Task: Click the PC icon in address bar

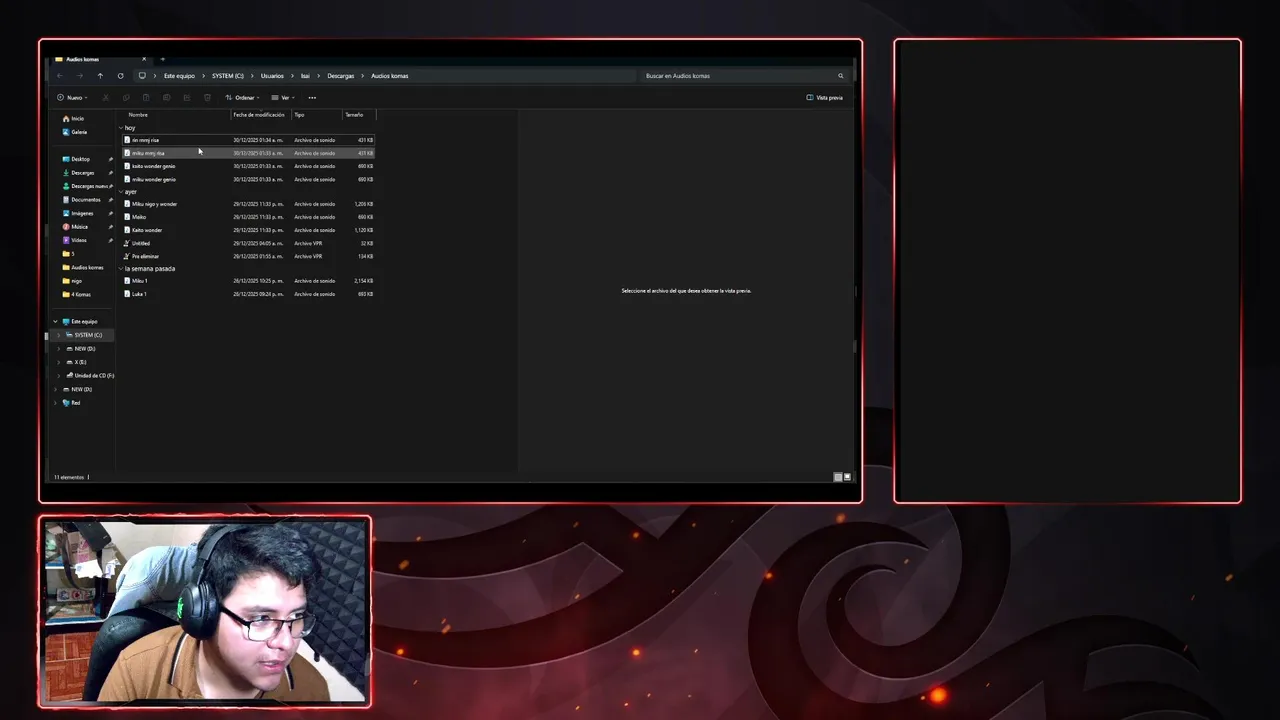Action: 142,76
